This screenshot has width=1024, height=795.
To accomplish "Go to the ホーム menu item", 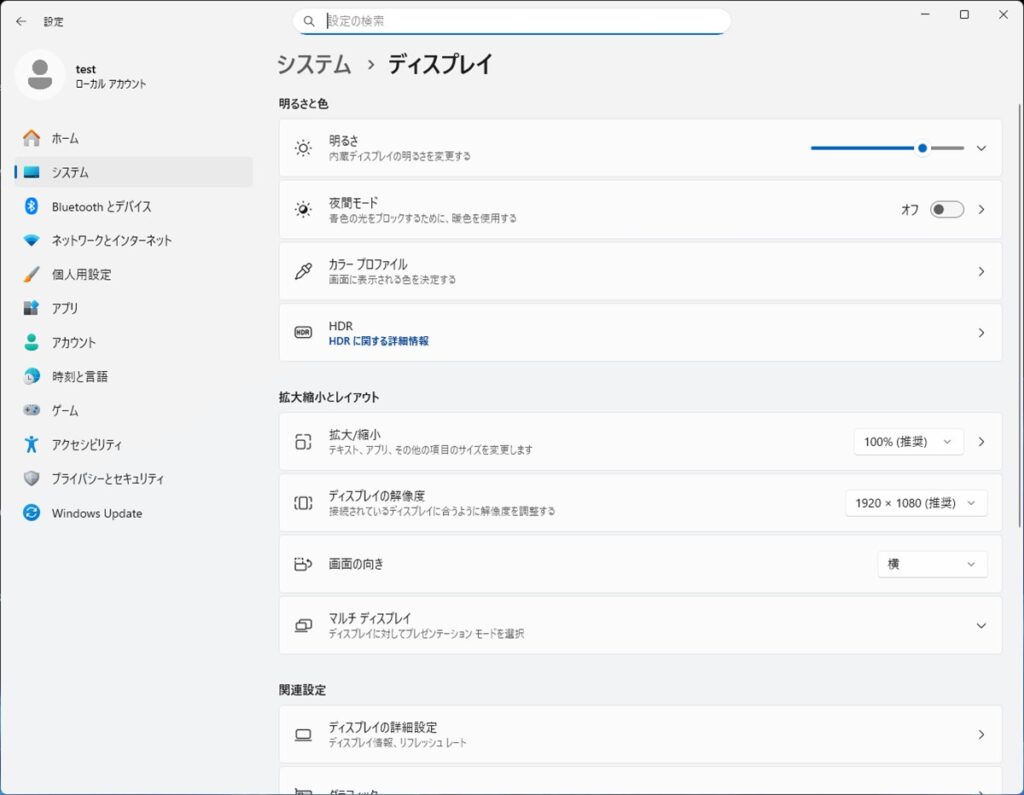I will (x=65, y=138).
